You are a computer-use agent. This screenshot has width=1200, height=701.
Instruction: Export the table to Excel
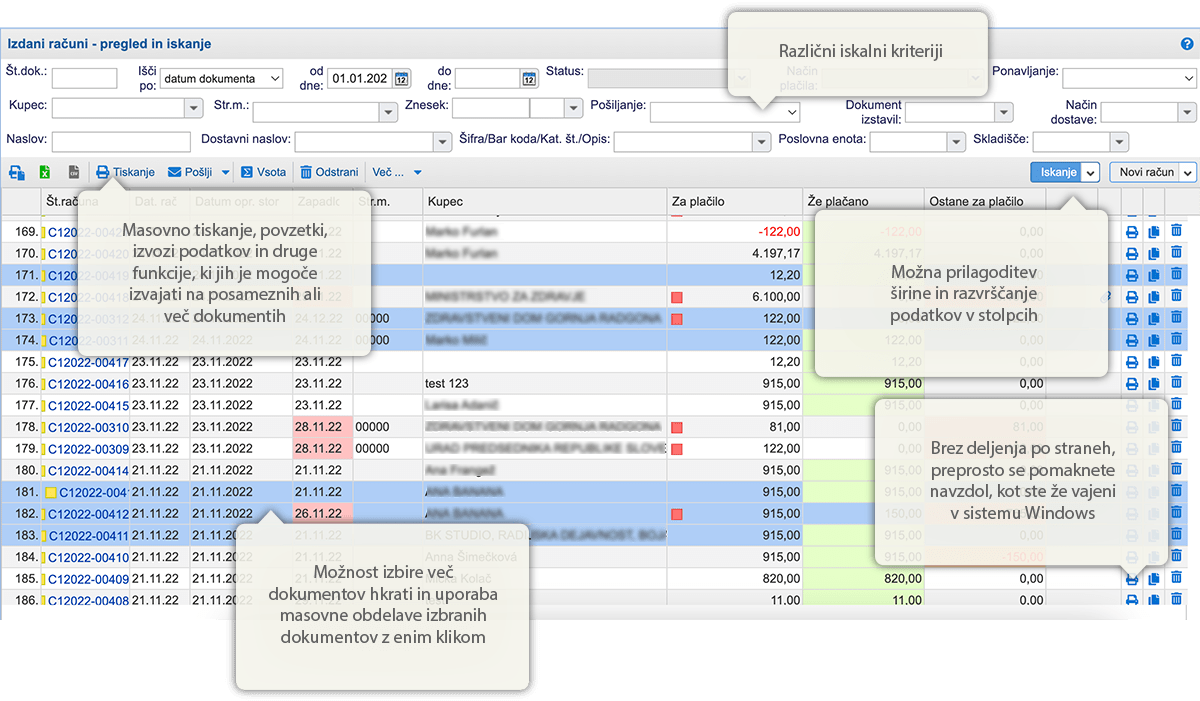(x=43, y=171)
